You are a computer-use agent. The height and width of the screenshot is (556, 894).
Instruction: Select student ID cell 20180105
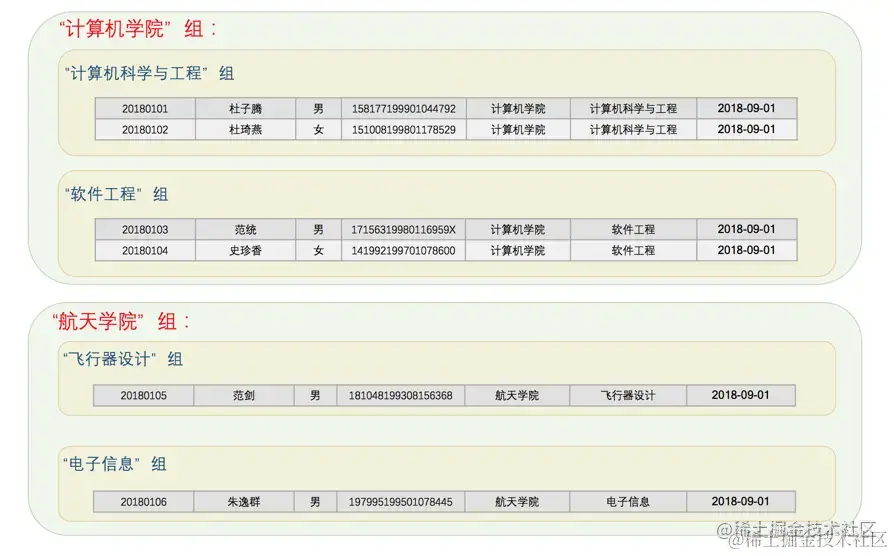point(144,395)
